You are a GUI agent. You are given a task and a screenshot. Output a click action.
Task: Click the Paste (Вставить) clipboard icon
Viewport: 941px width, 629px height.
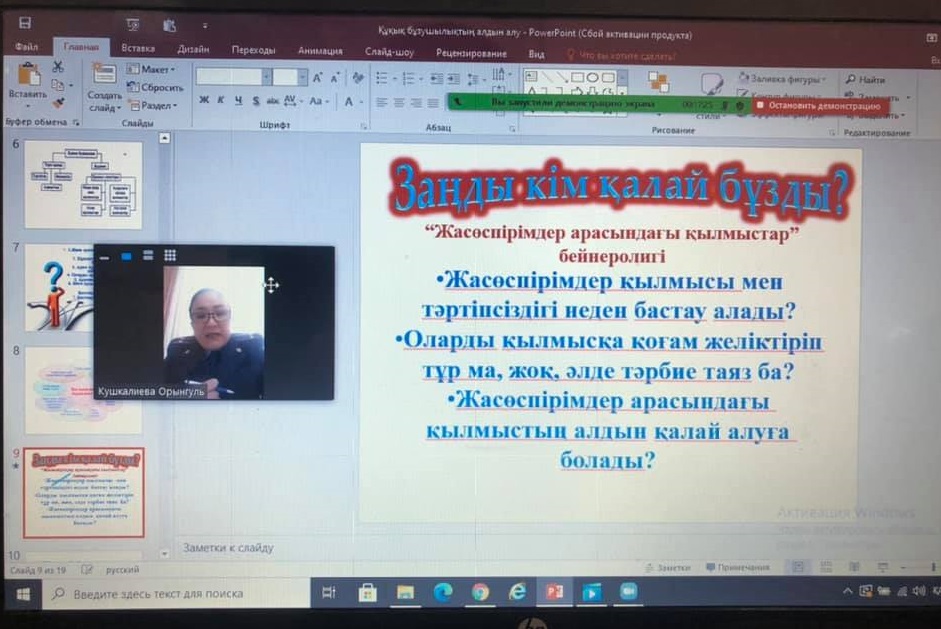pyautogui.click(x=27, y=77)
